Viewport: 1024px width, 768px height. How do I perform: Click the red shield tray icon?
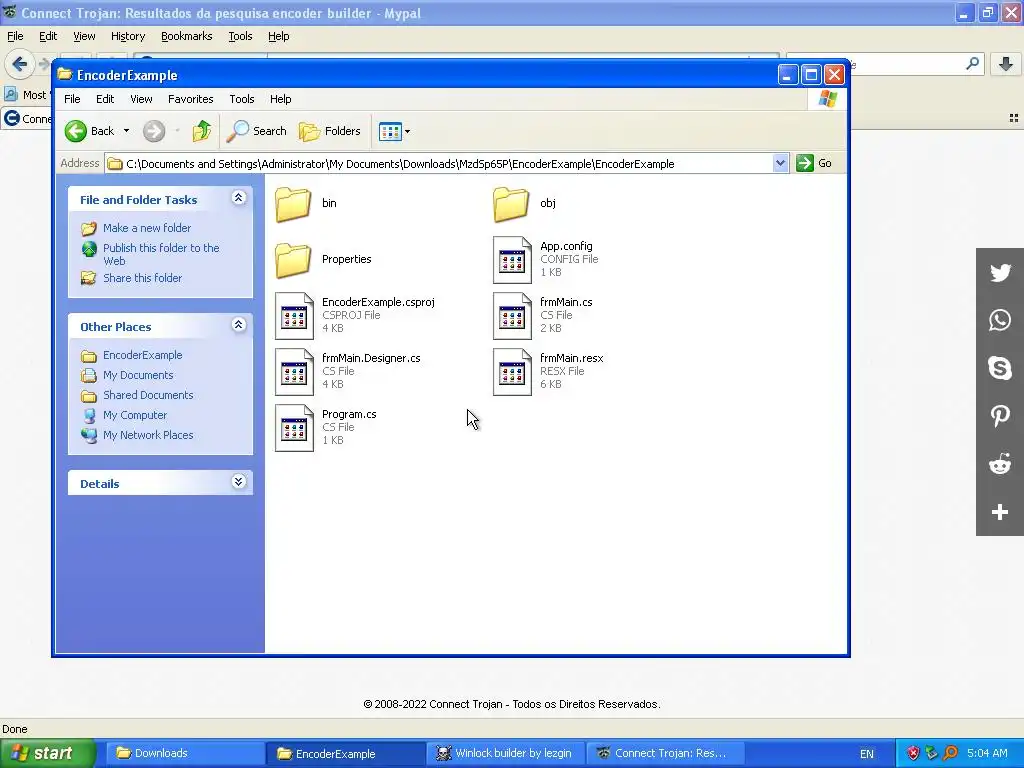point(913,753)
